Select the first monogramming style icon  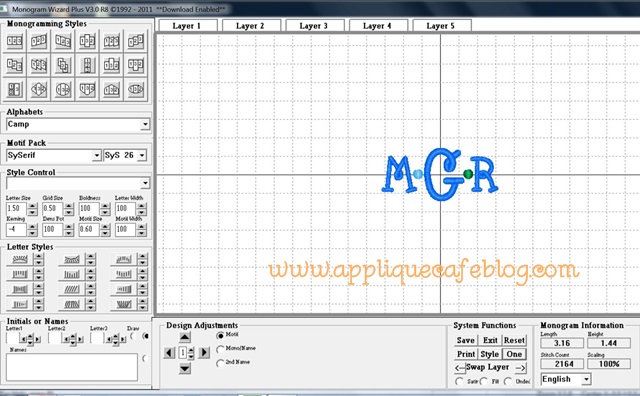[x=14, y=41]
